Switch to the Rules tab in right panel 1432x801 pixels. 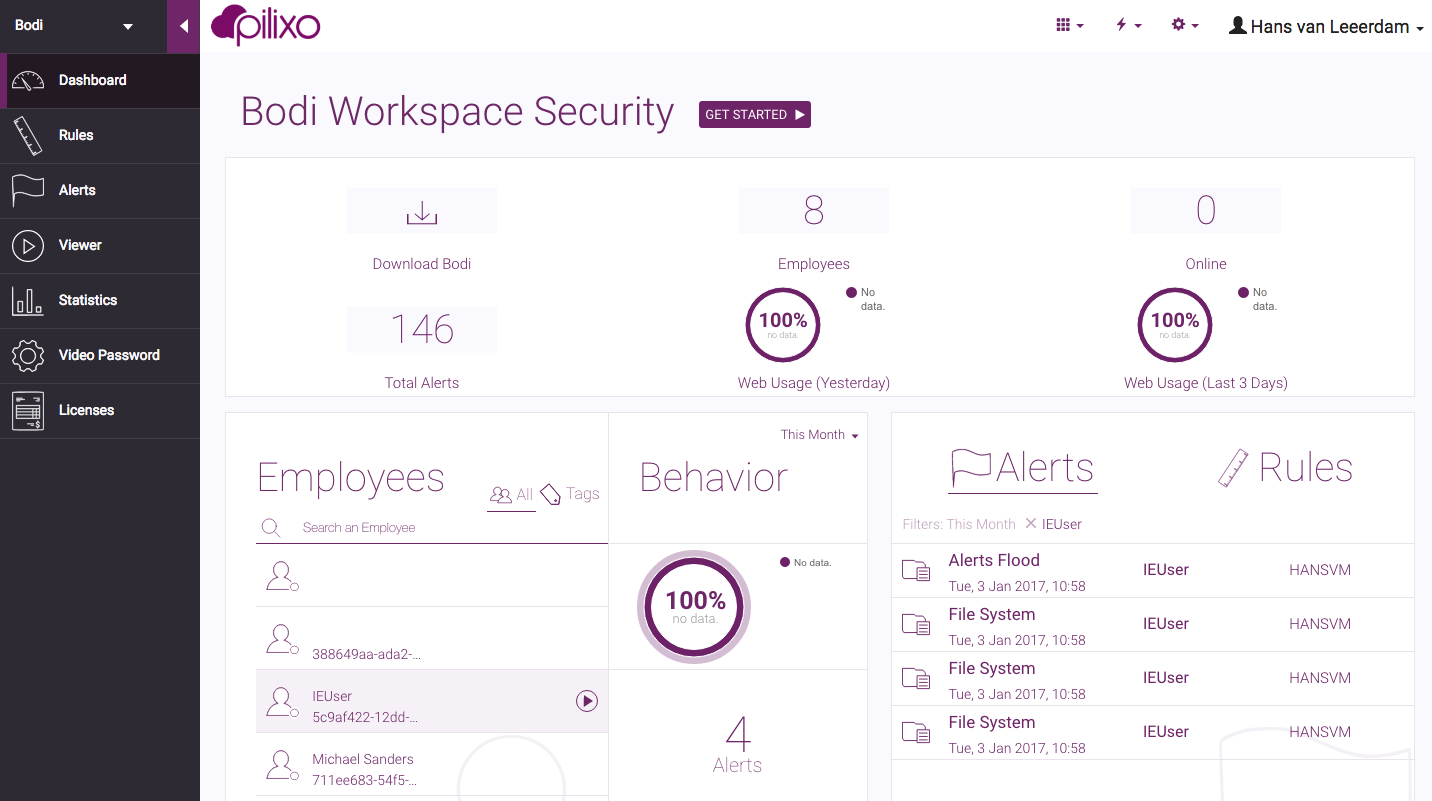(1285, 468)
